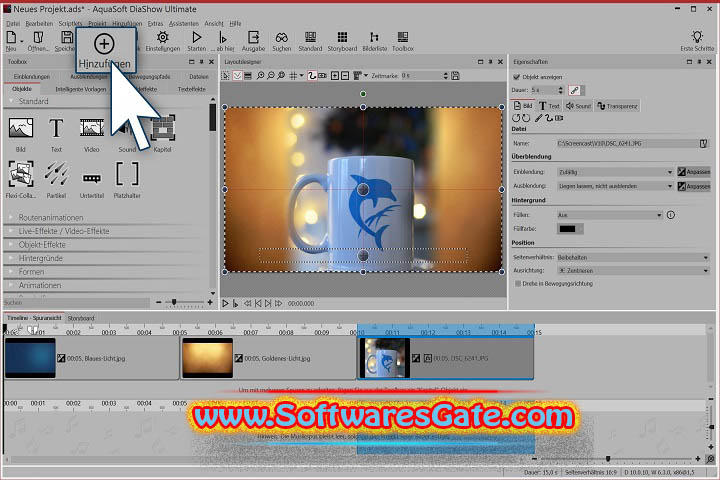This screenshot has height=480, width=720.
Task: Open the Extras menu
Action: (x=155, y=23)
